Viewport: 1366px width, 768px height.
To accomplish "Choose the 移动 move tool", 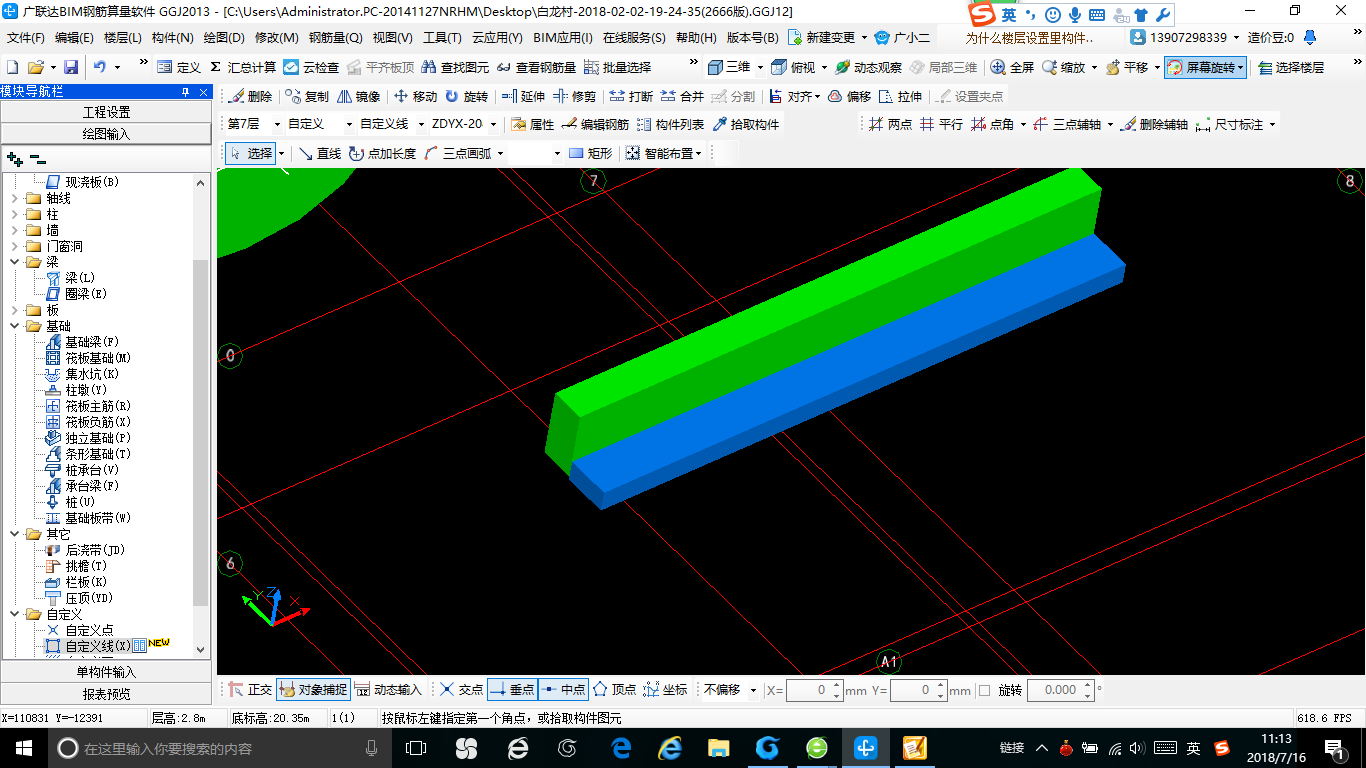I will tap(415, 97).
